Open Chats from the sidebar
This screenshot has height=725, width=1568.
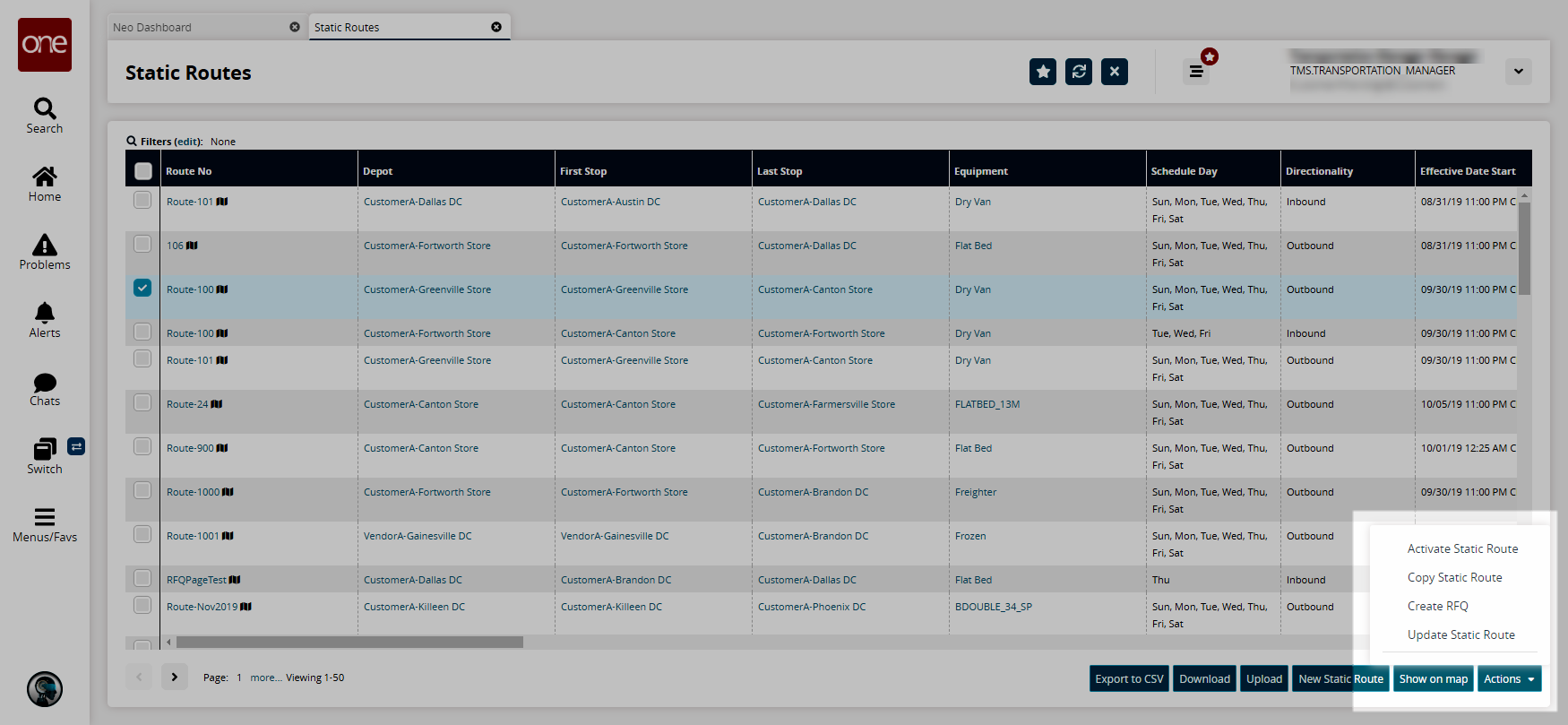click(x=45, y=389)
